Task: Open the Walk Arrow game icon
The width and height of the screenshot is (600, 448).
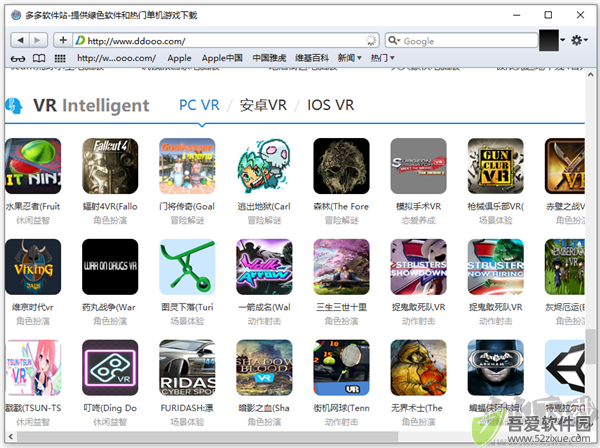Action: point(264,267)
